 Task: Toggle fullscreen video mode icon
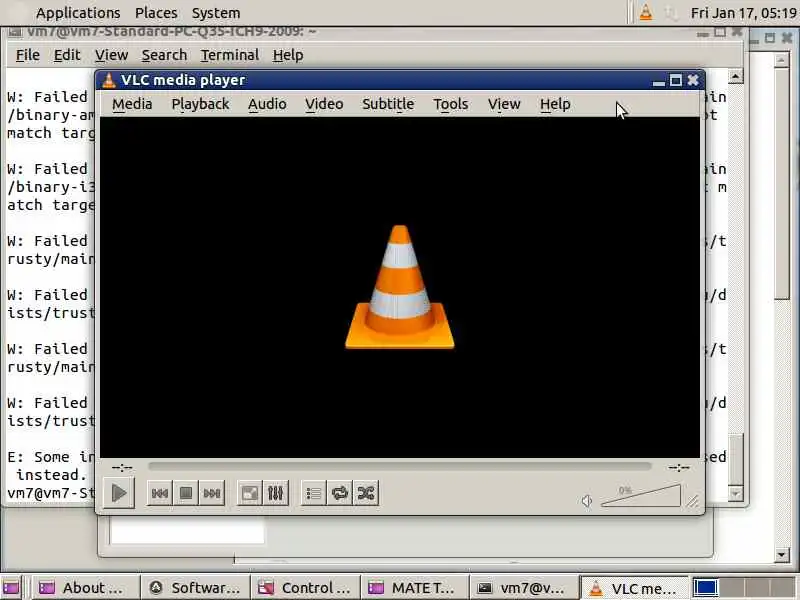click(249, 493)
